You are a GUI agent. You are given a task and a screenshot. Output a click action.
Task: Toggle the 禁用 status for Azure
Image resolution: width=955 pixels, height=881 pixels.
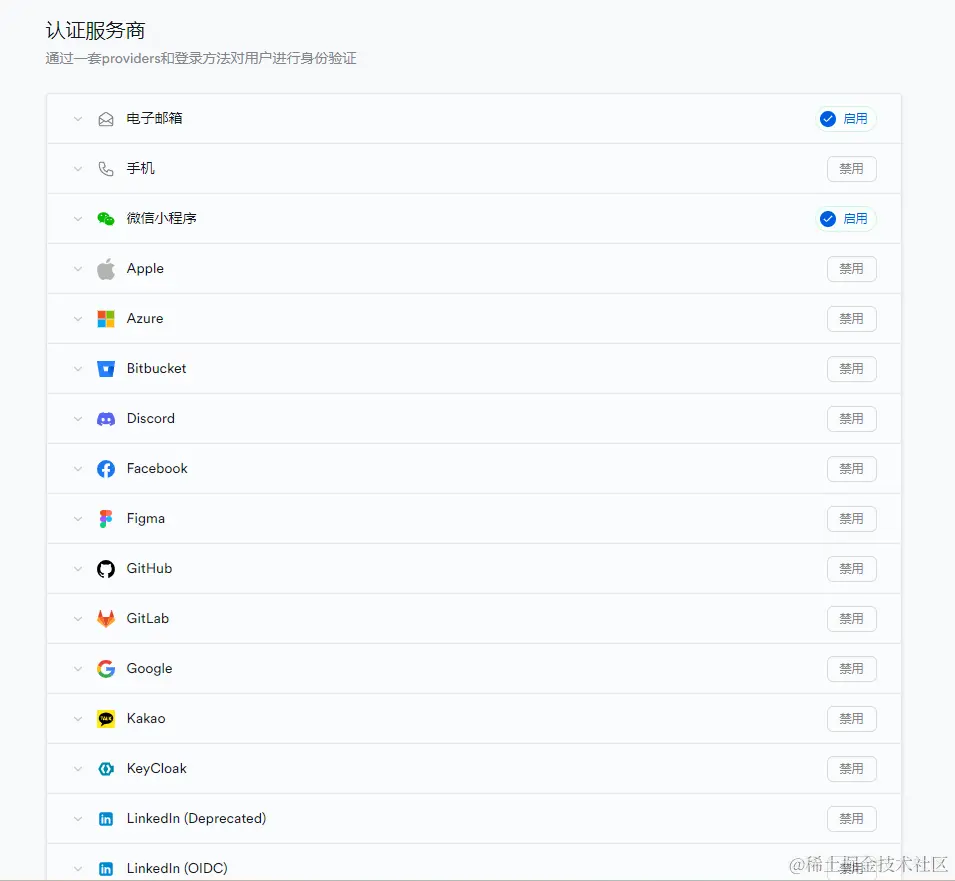851,318
